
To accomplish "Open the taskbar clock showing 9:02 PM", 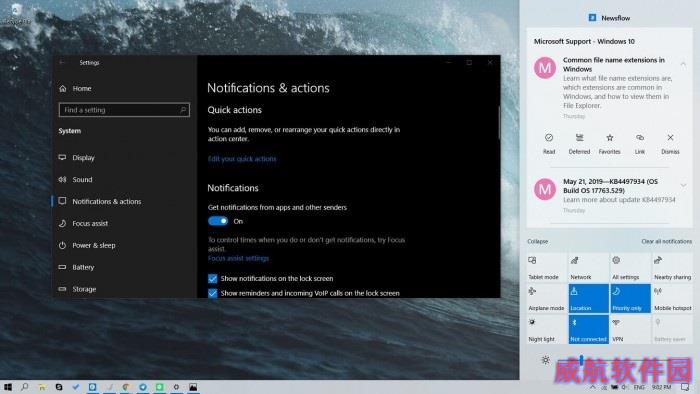I will (661, 387).
